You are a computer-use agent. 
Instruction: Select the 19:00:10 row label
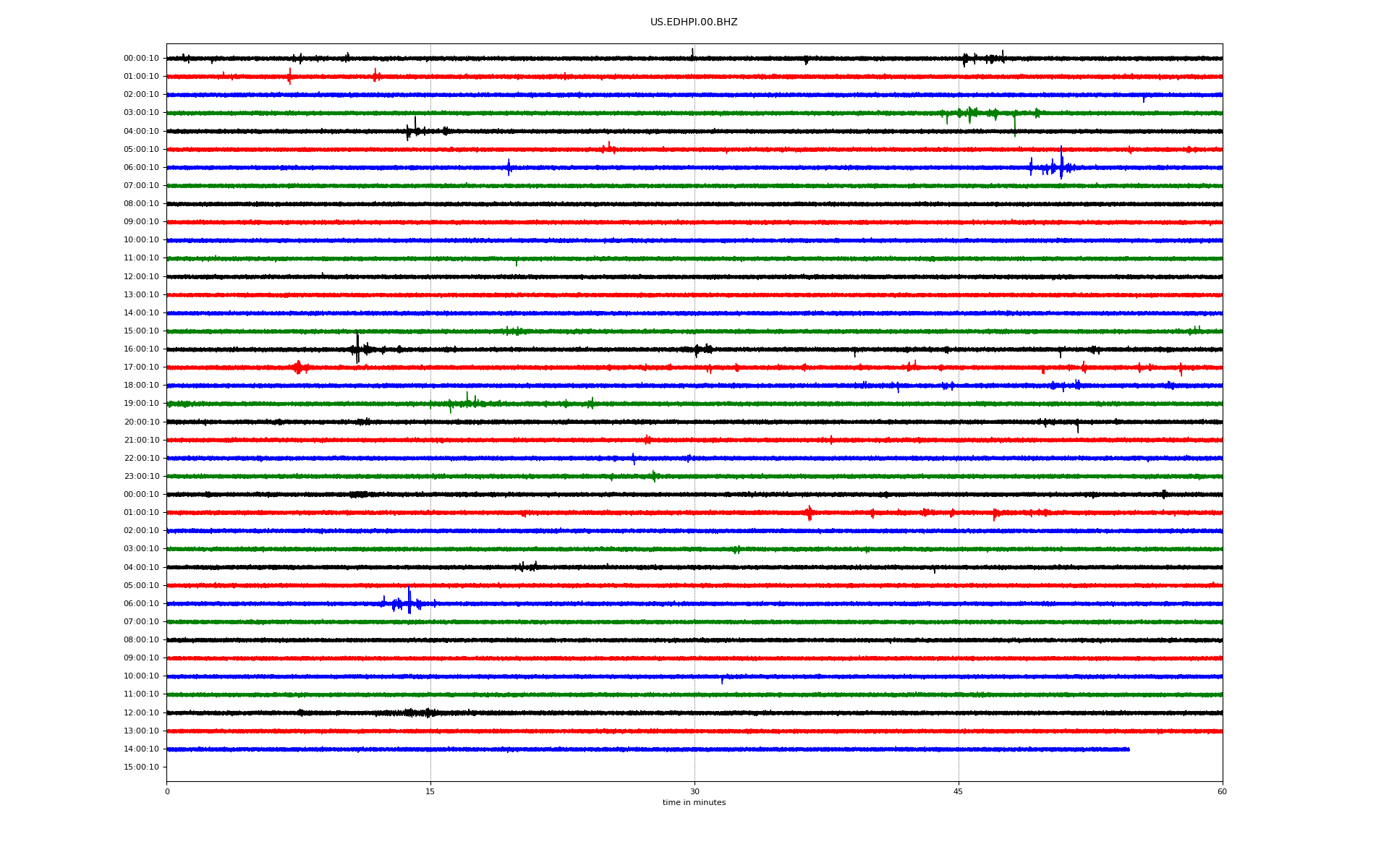[x=141, y=404]
